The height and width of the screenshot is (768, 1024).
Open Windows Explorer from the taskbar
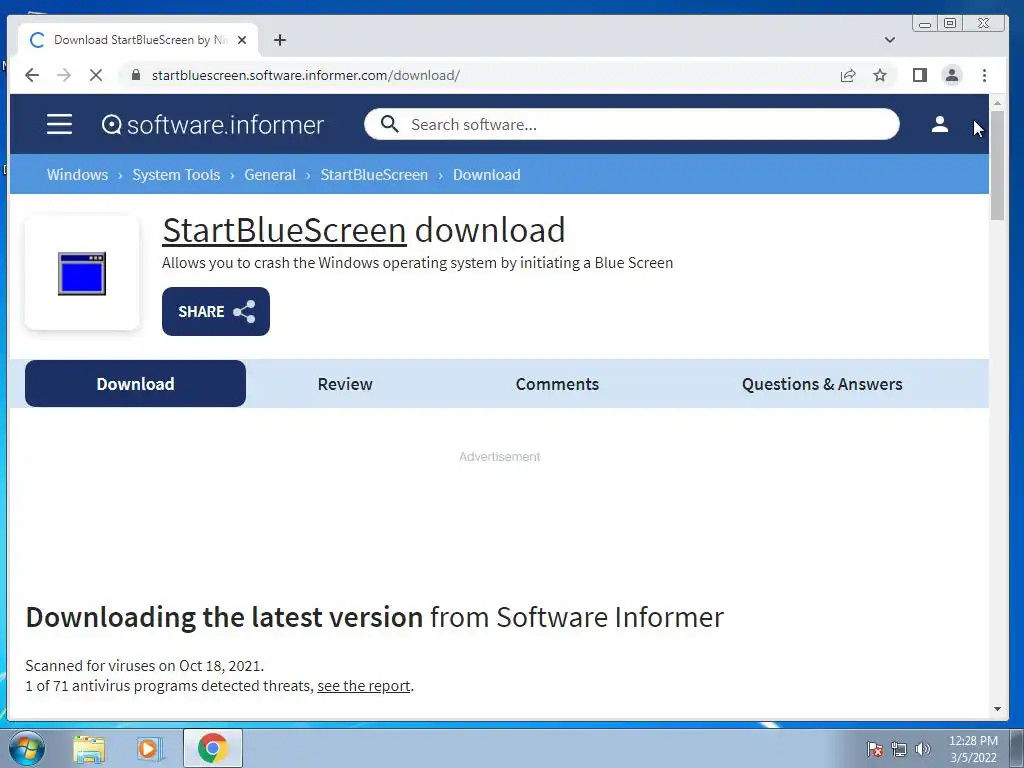pyautogui.click(x=89, y=748)
